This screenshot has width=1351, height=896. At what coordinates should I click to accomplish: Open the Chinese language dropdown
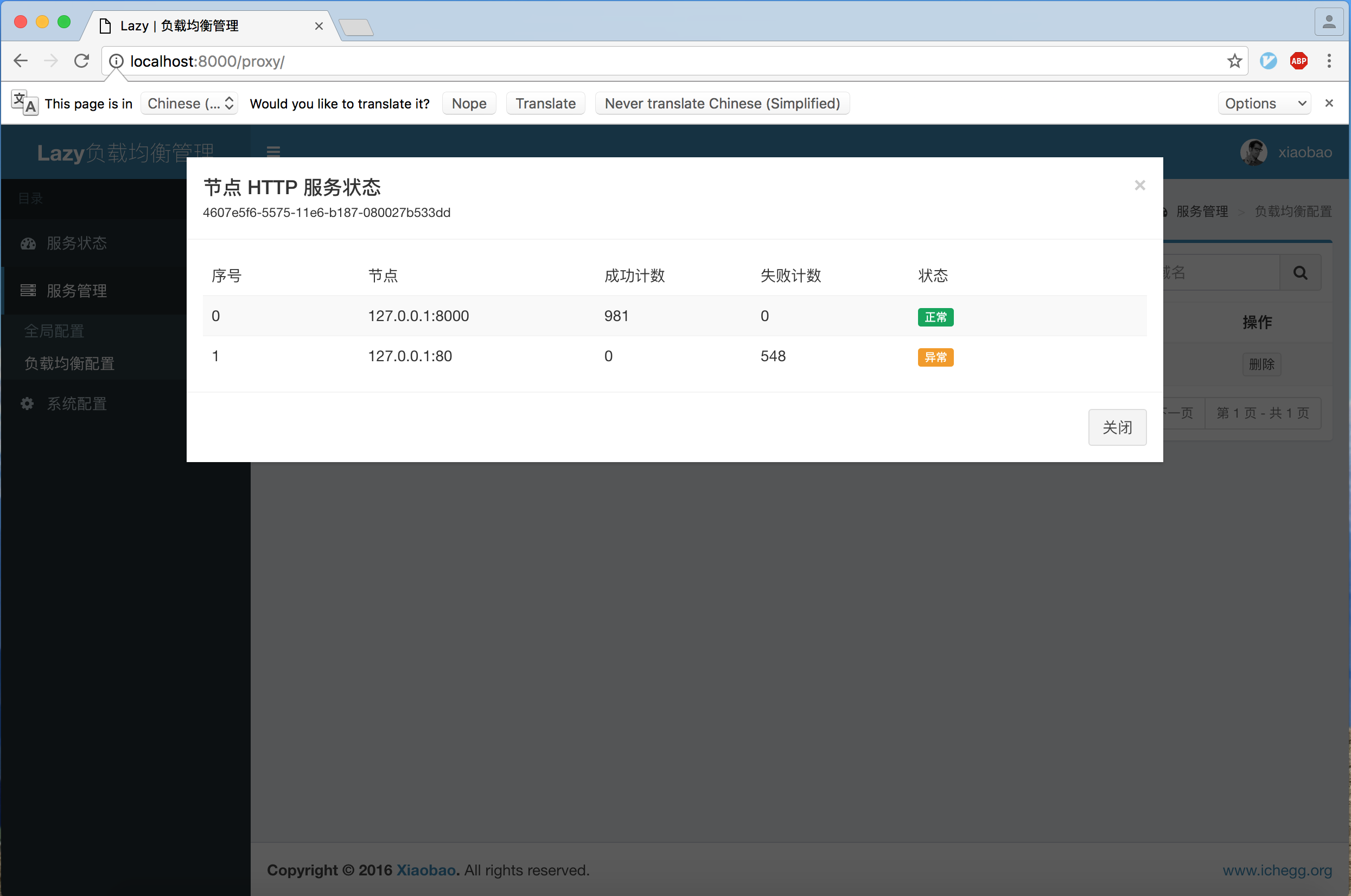(x=189, y=104)
